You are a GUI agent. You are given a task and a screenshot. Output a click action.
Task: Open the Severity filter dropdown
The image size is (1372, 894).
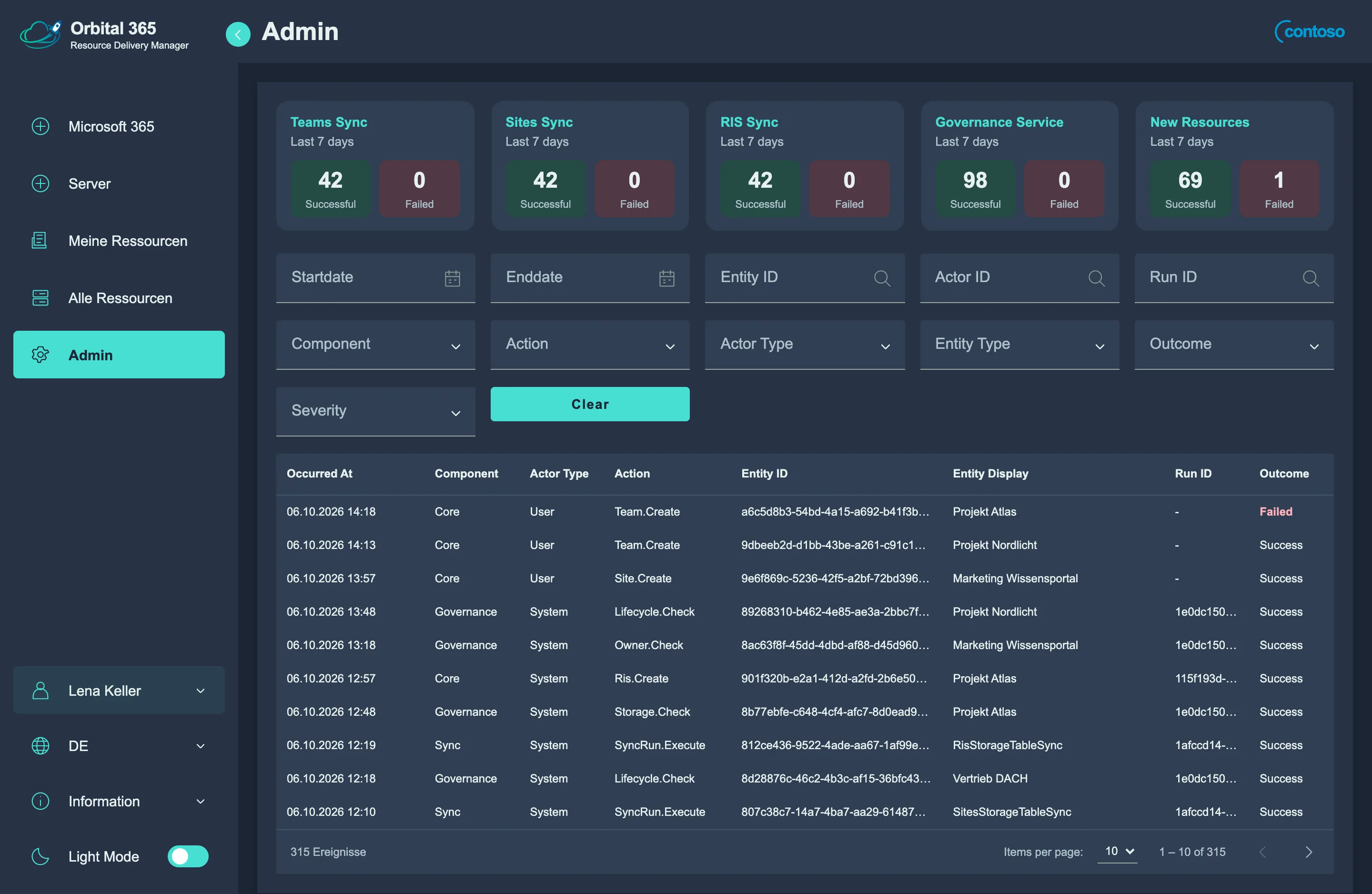pyautogui.click(x=376, y=411)
